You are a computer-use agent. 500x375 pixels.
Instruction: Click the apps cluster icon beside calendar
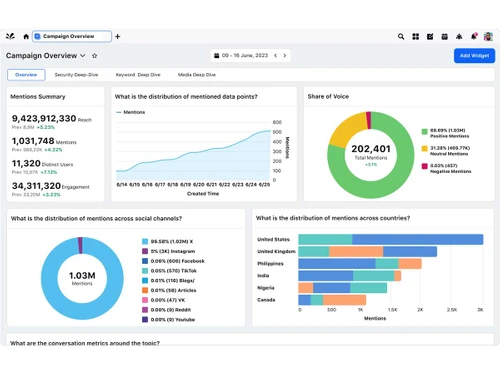pyautogui.click(x=459, y=36)
